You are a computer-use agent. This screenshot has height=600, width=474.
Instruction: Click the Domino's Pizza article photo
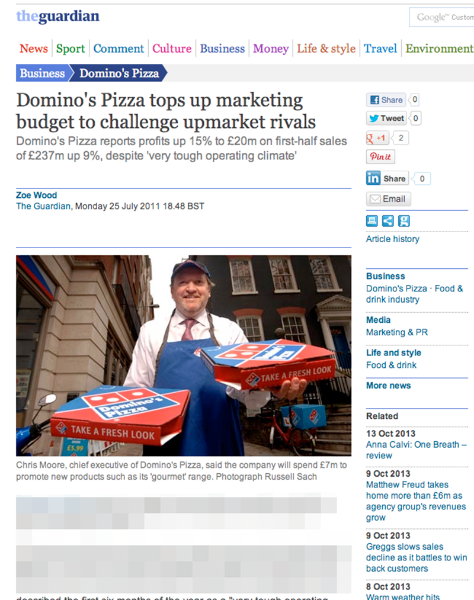pos(184,355)
